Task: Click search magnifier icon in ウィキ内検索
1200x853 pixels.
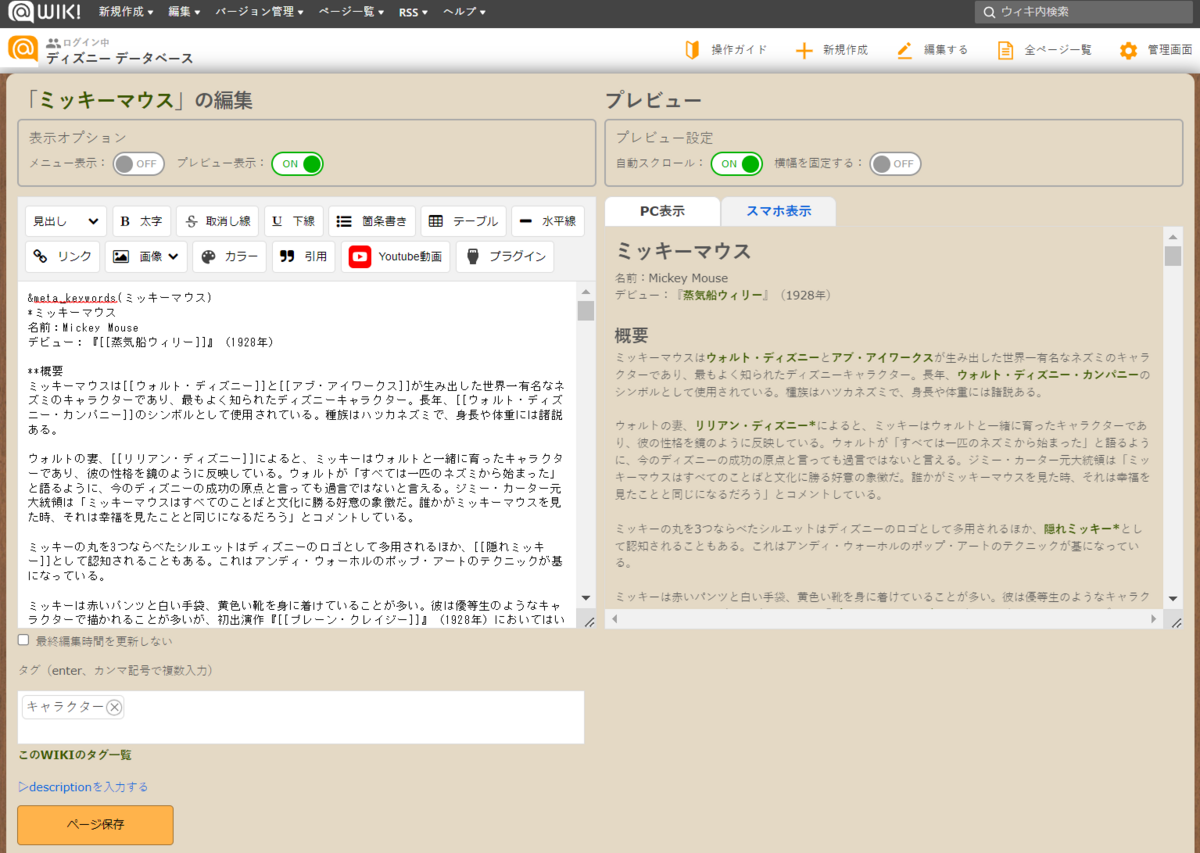Action: (x=990, y=12)
